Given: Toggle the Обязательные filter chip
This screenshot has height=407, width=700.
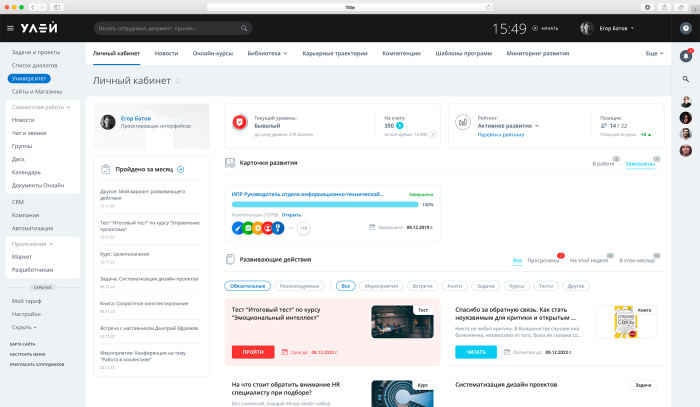Looking at the screenshot, I should click(247, 285).
